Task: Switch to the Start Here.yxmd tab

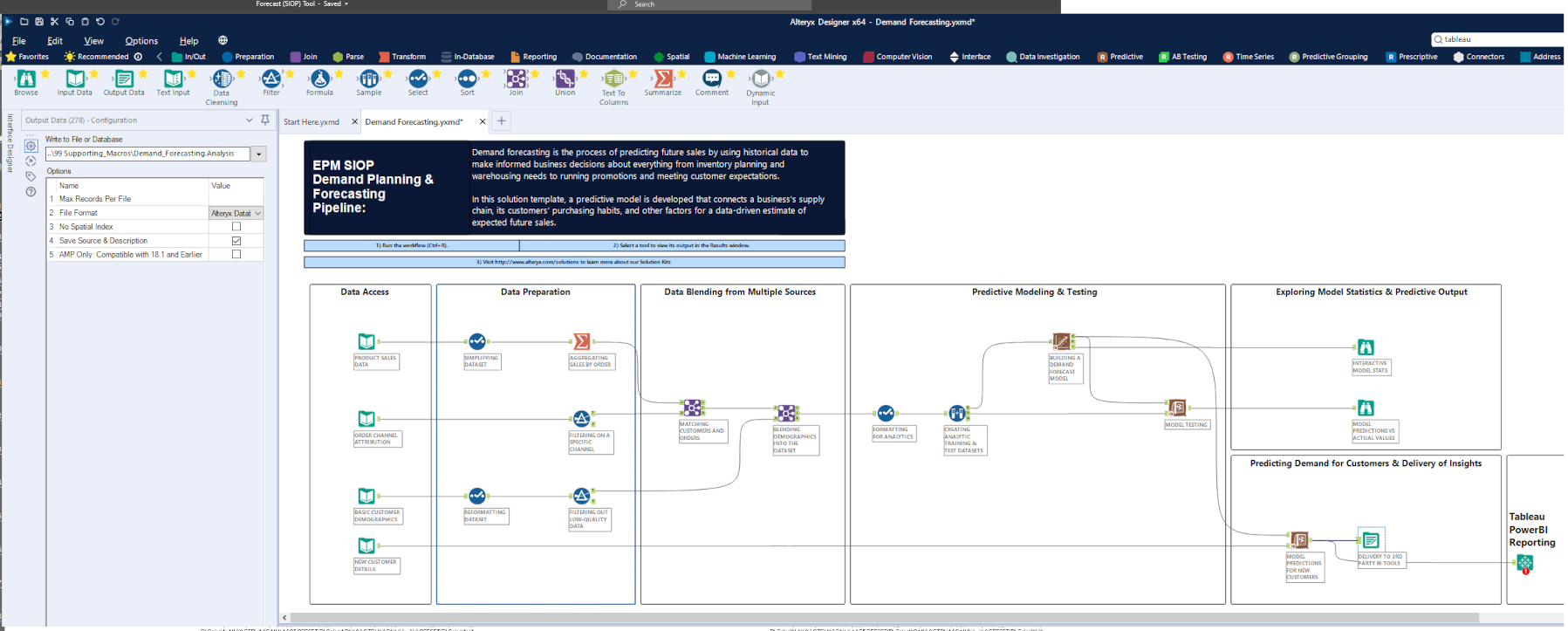Action: (x=312, y=122)
